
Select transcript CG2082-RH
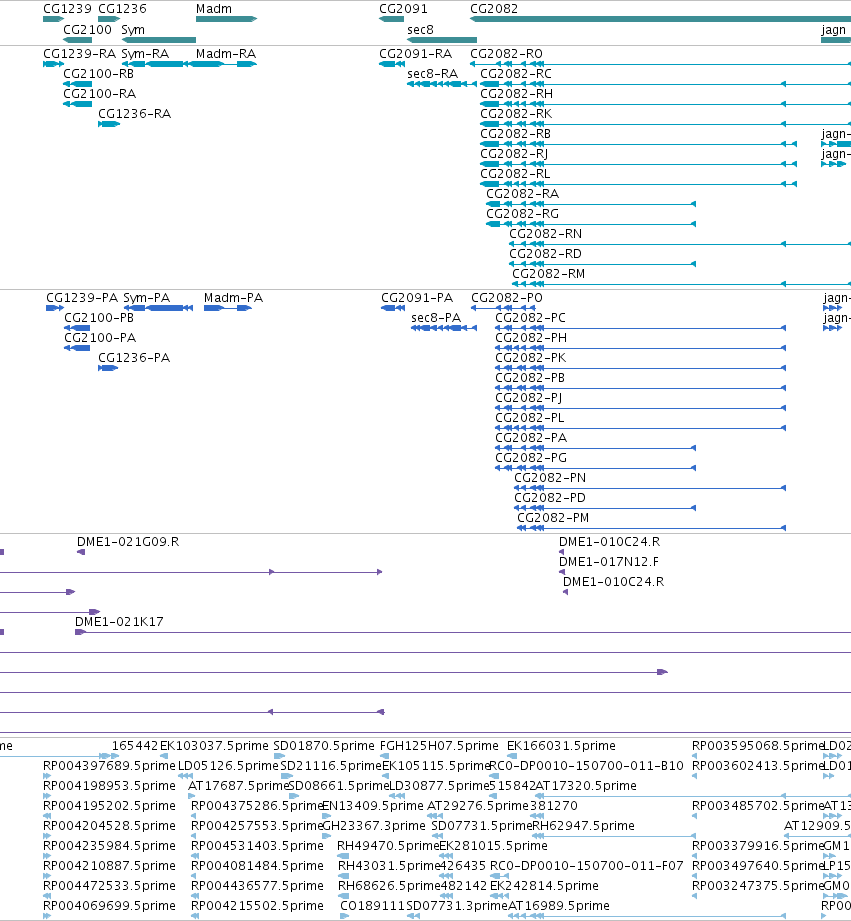point(516,94)
